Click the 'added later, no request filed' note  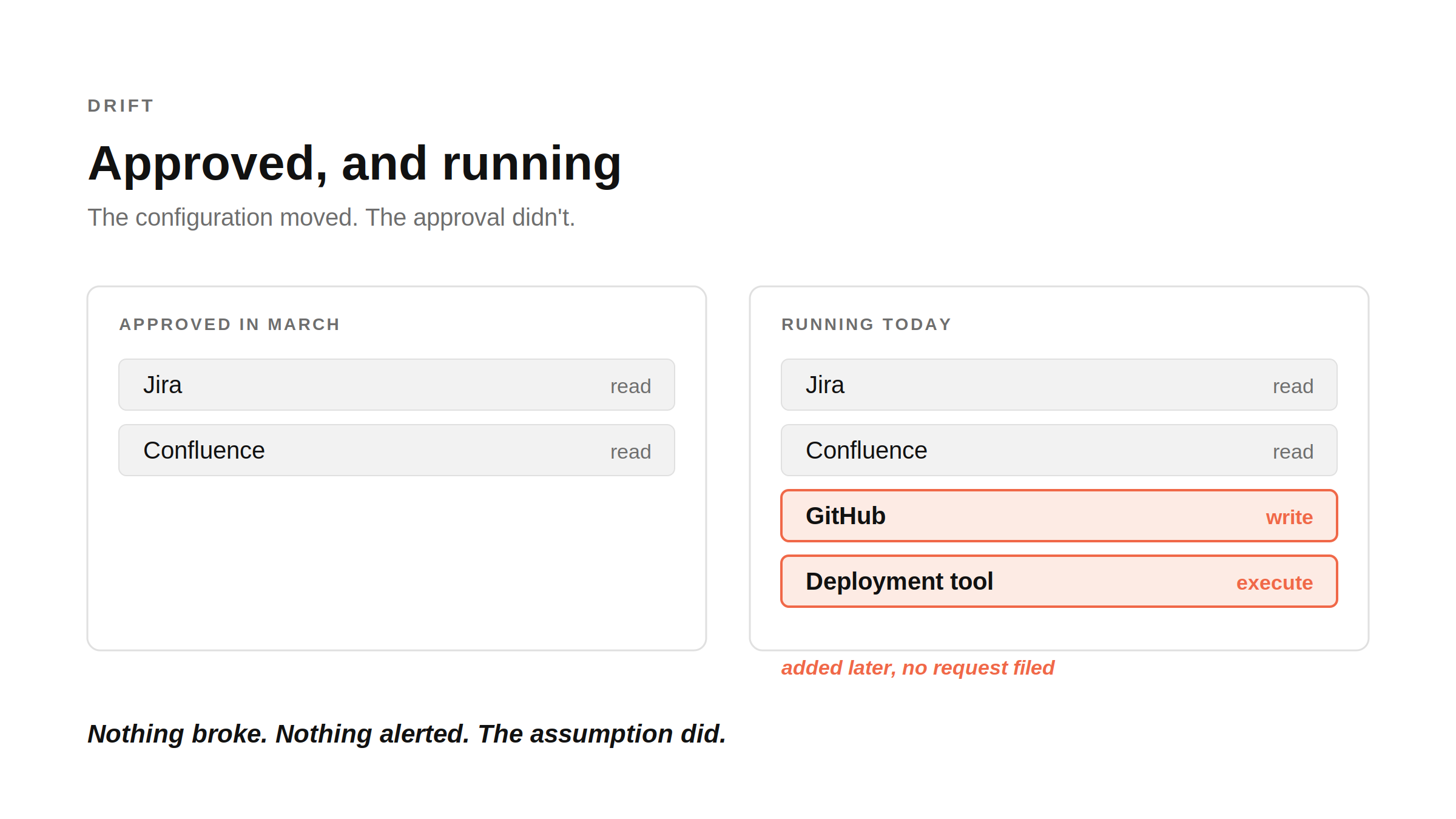click(x=918, y=668)
